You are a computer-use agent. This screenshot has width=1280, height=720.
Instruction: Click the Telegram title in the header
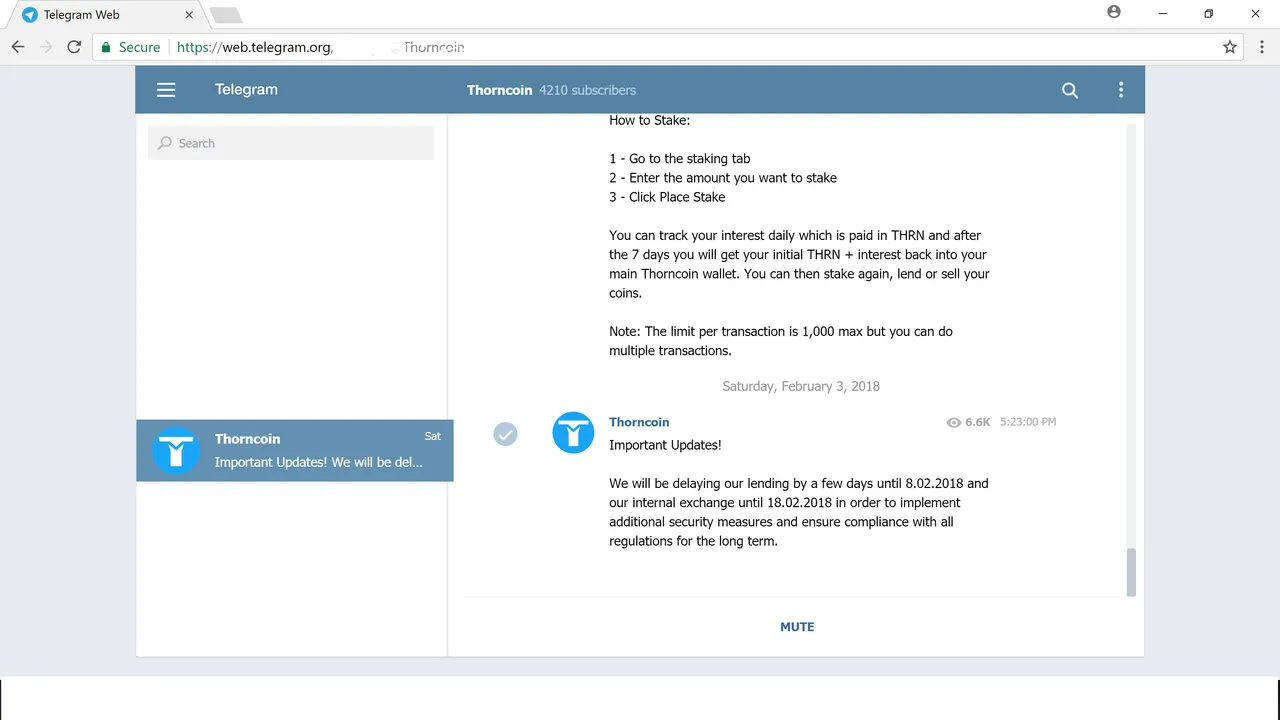point(246,89)
